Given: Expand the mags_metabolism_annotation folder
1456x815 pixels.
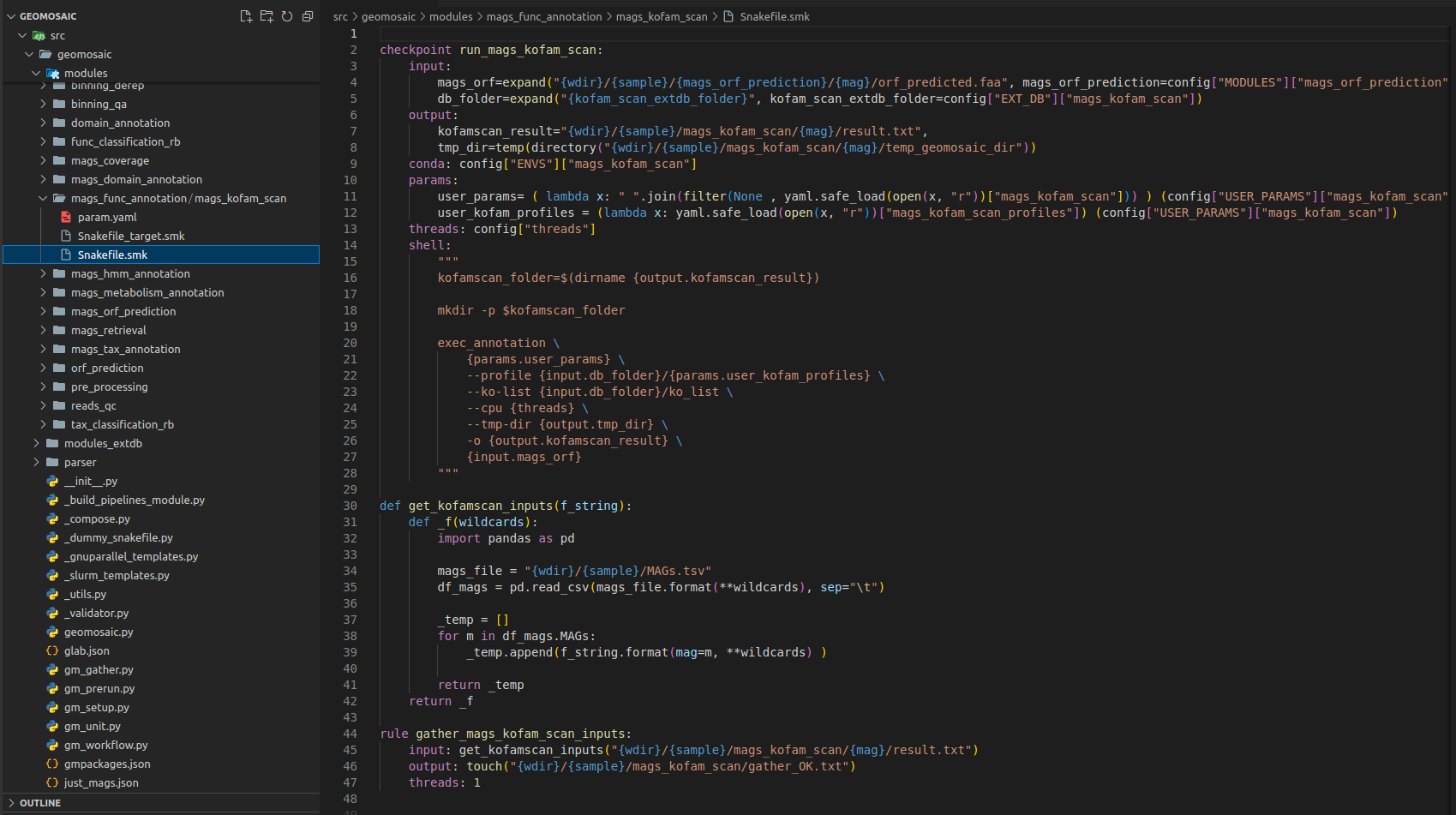Looking at the screenshot, I should [x=43, y=292].
